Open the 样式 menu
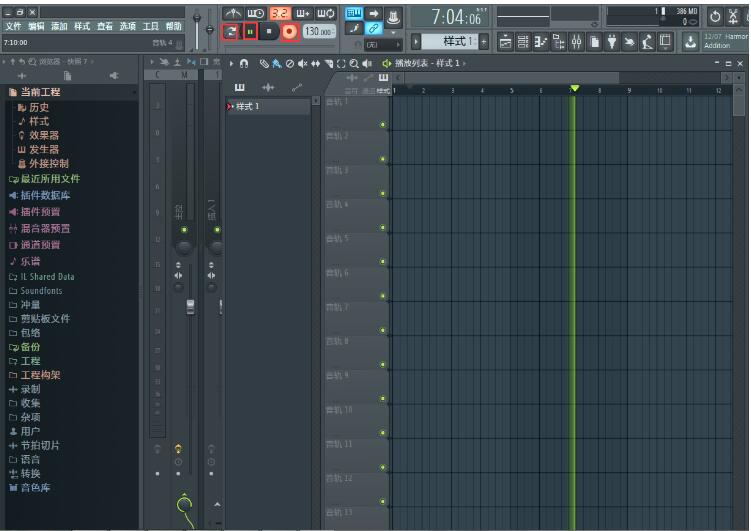Screen dimensions: 751x531 click(x=82, y=26)
